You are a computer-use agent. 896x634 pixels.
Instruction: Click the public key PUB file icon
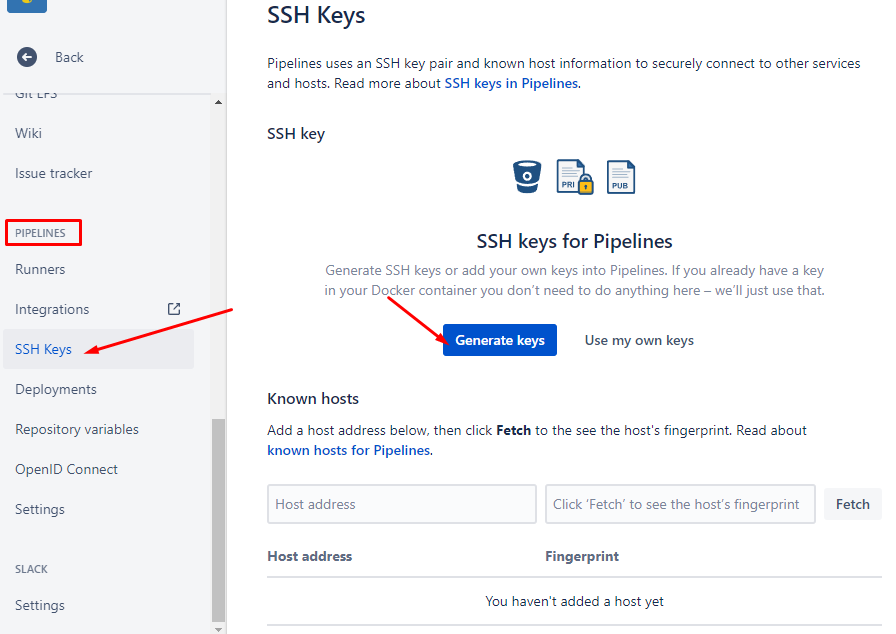point(621,177)
